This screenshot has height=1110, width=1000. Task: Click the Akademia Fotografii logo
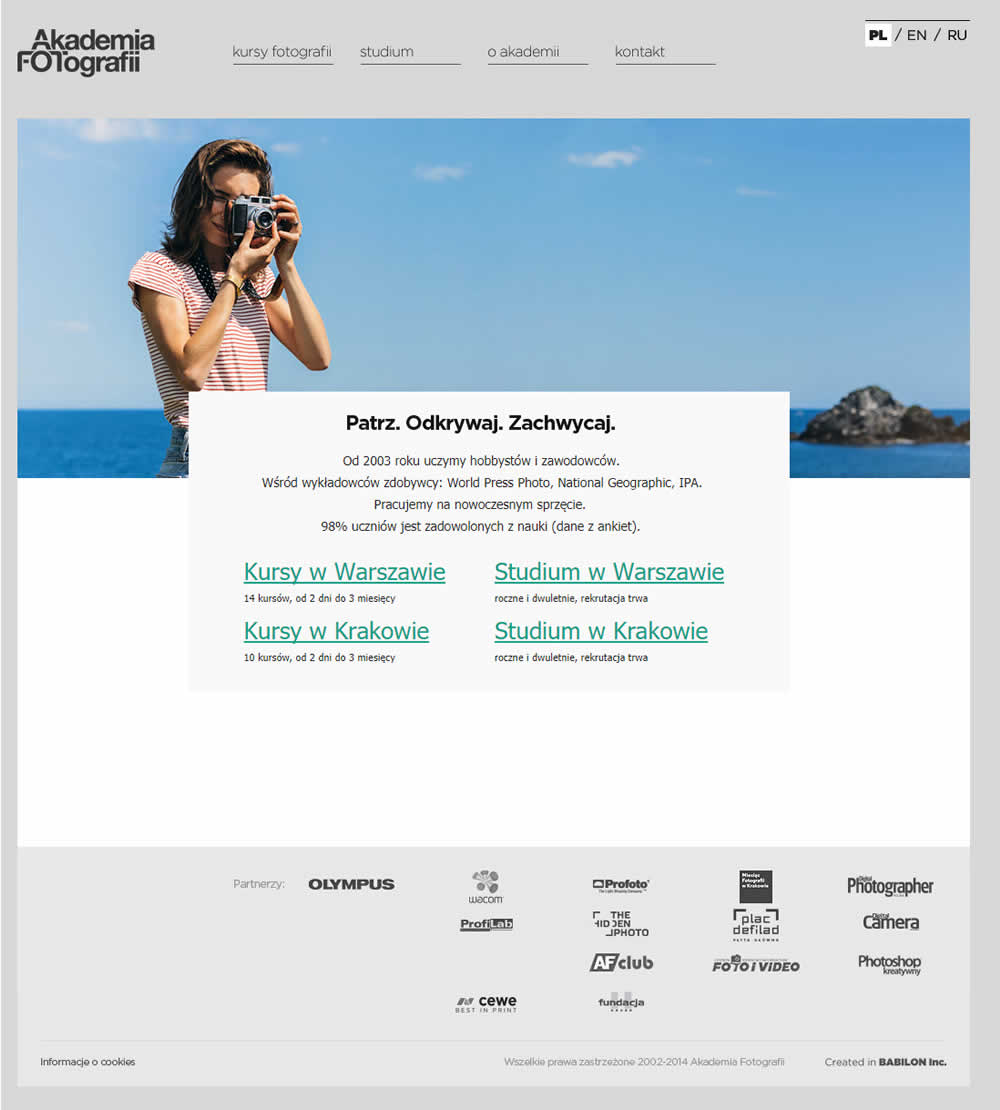(86, 52)
